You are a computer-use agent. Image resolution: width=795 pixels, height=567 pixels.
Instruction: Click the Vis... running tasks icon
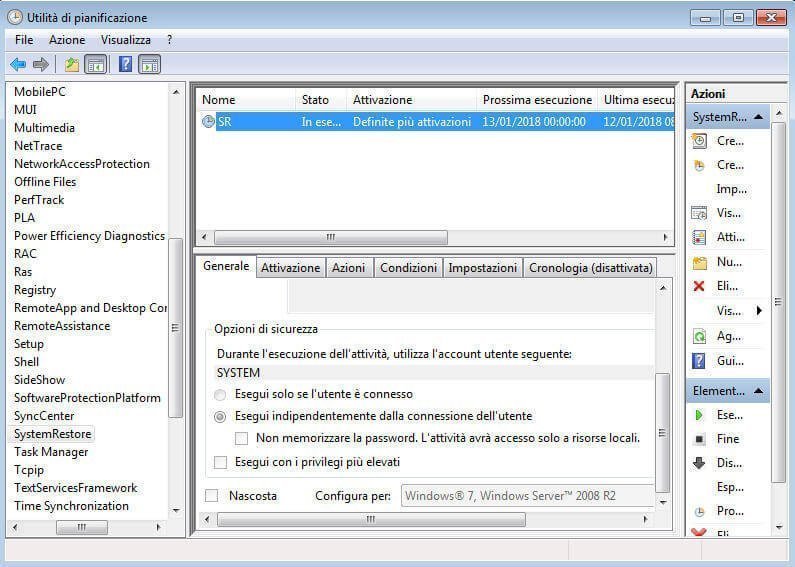click(x=699, y=213)
